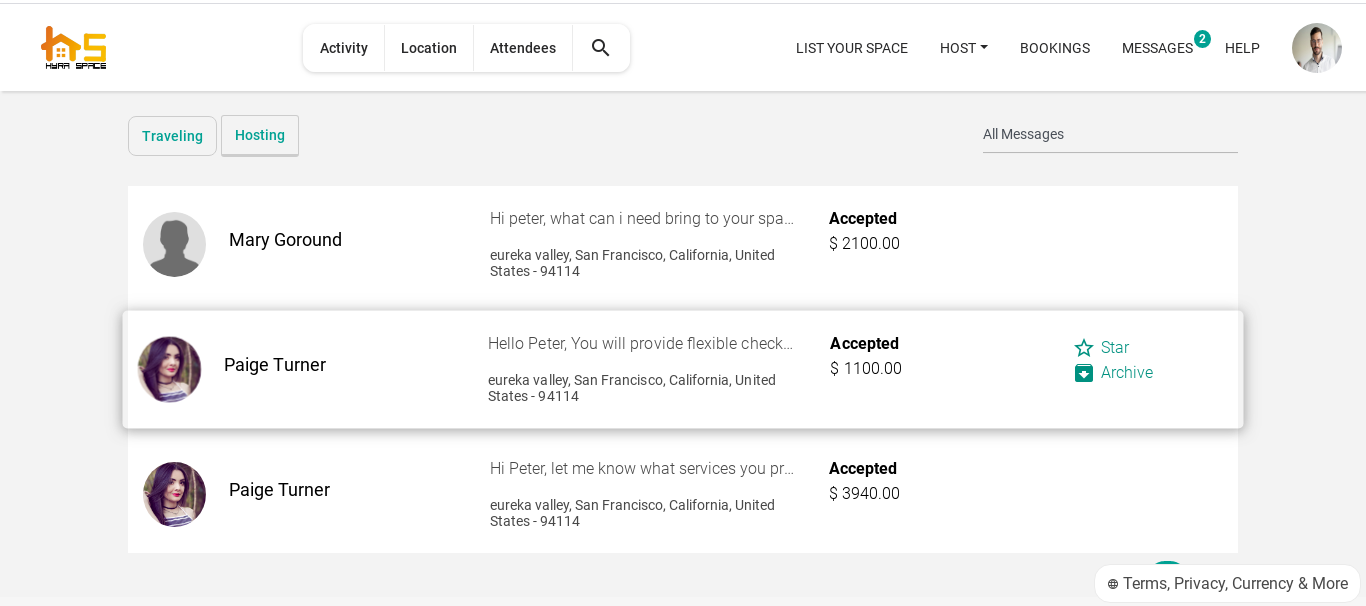This screenshot has height=606, width=1366.
Task: Open the Attendees selector
Action: [523, 48]
